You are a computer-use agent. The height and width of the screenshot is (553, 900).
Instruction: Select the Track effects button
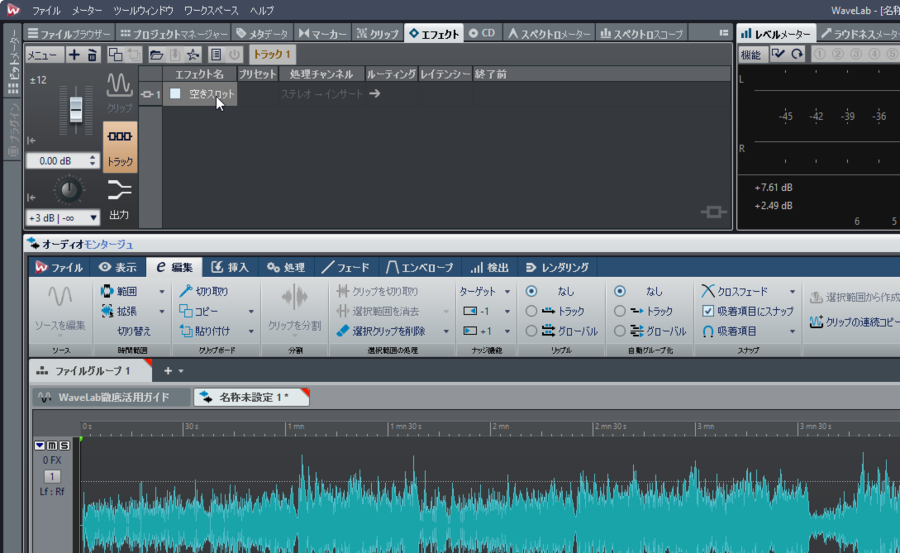coord(120,147)
